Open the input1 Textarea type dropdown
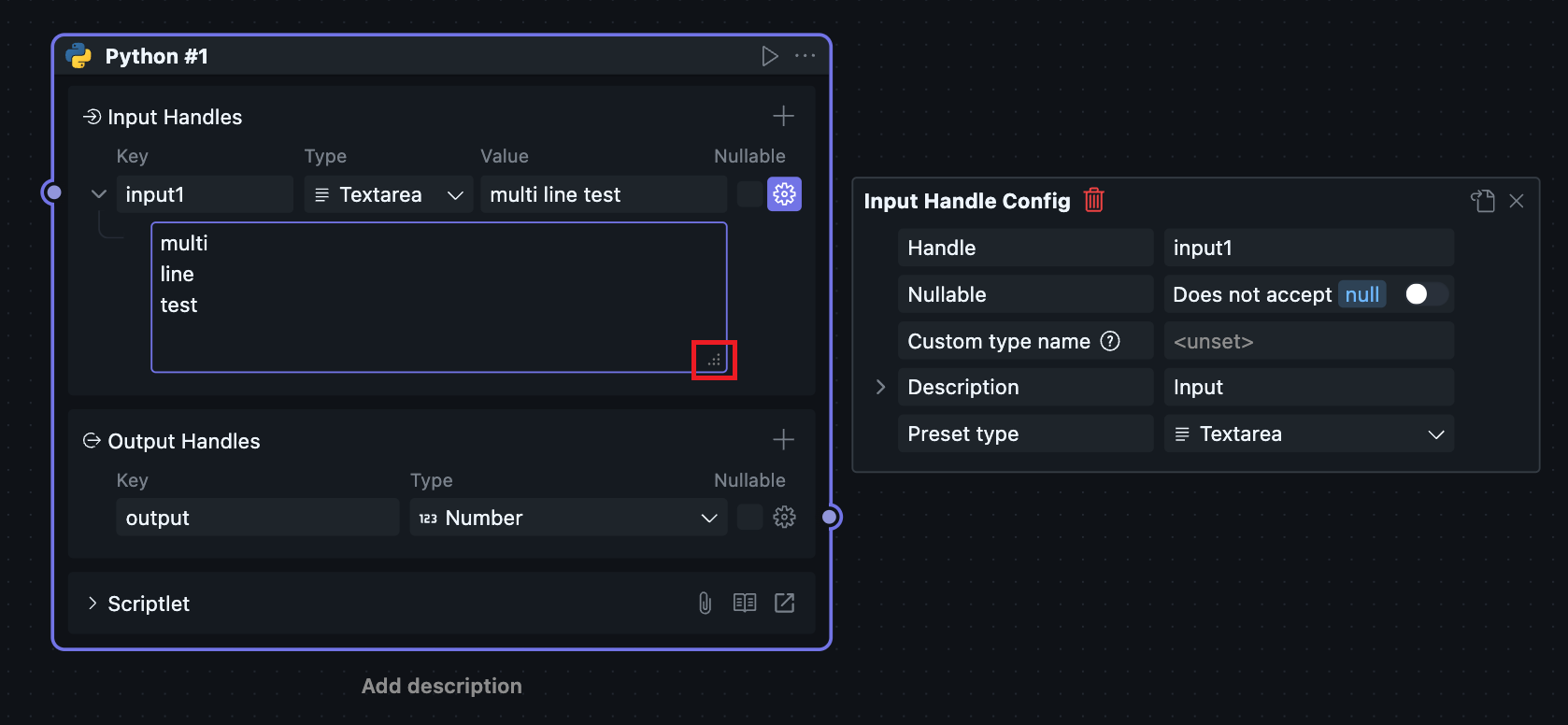The height and width of the screenshot is (725, 1568). coord(388,194)
